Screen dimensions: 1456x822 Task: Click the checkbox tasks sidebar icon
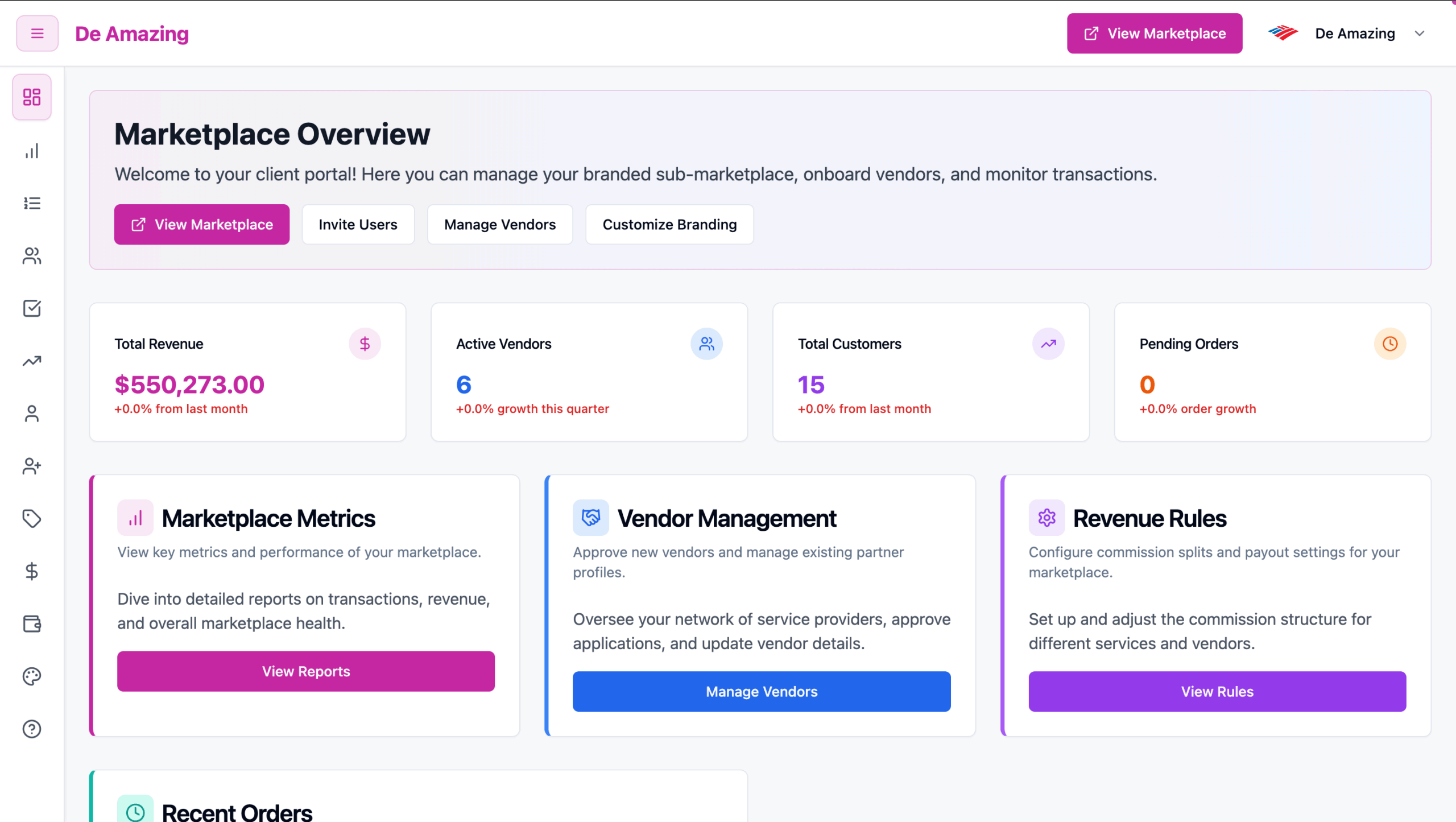(32, 308)
